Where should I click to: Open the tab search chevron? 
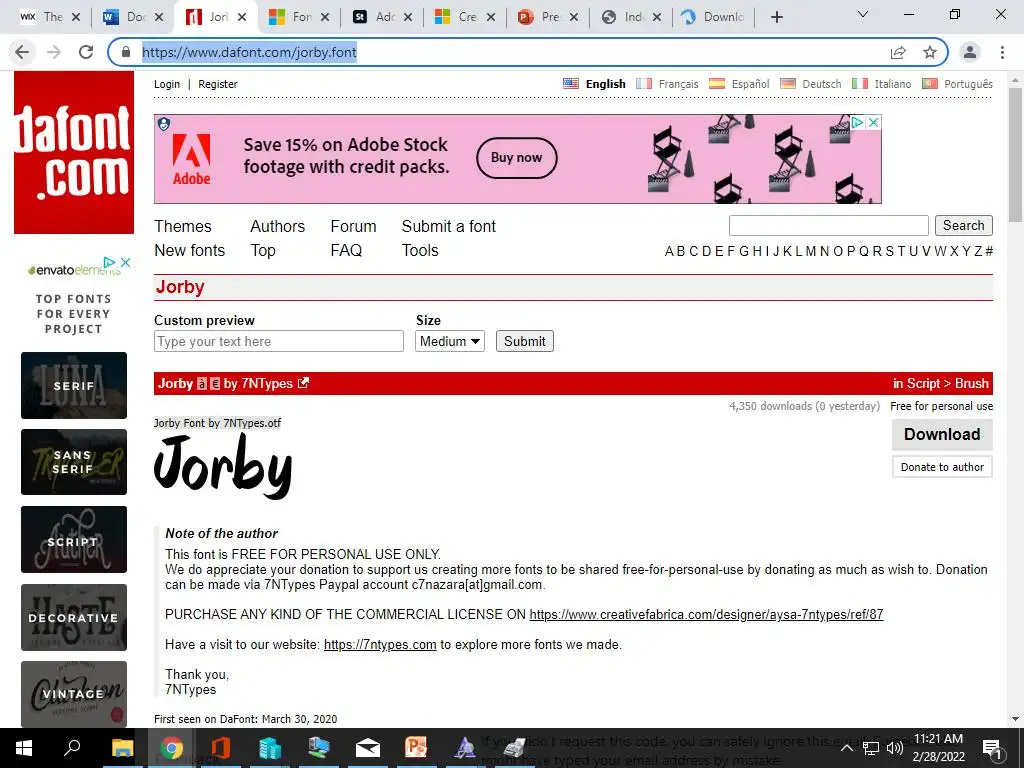863,14
